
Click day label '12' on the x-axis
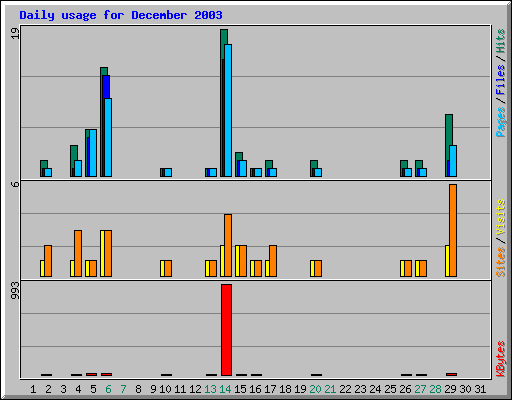click(195, 389)
